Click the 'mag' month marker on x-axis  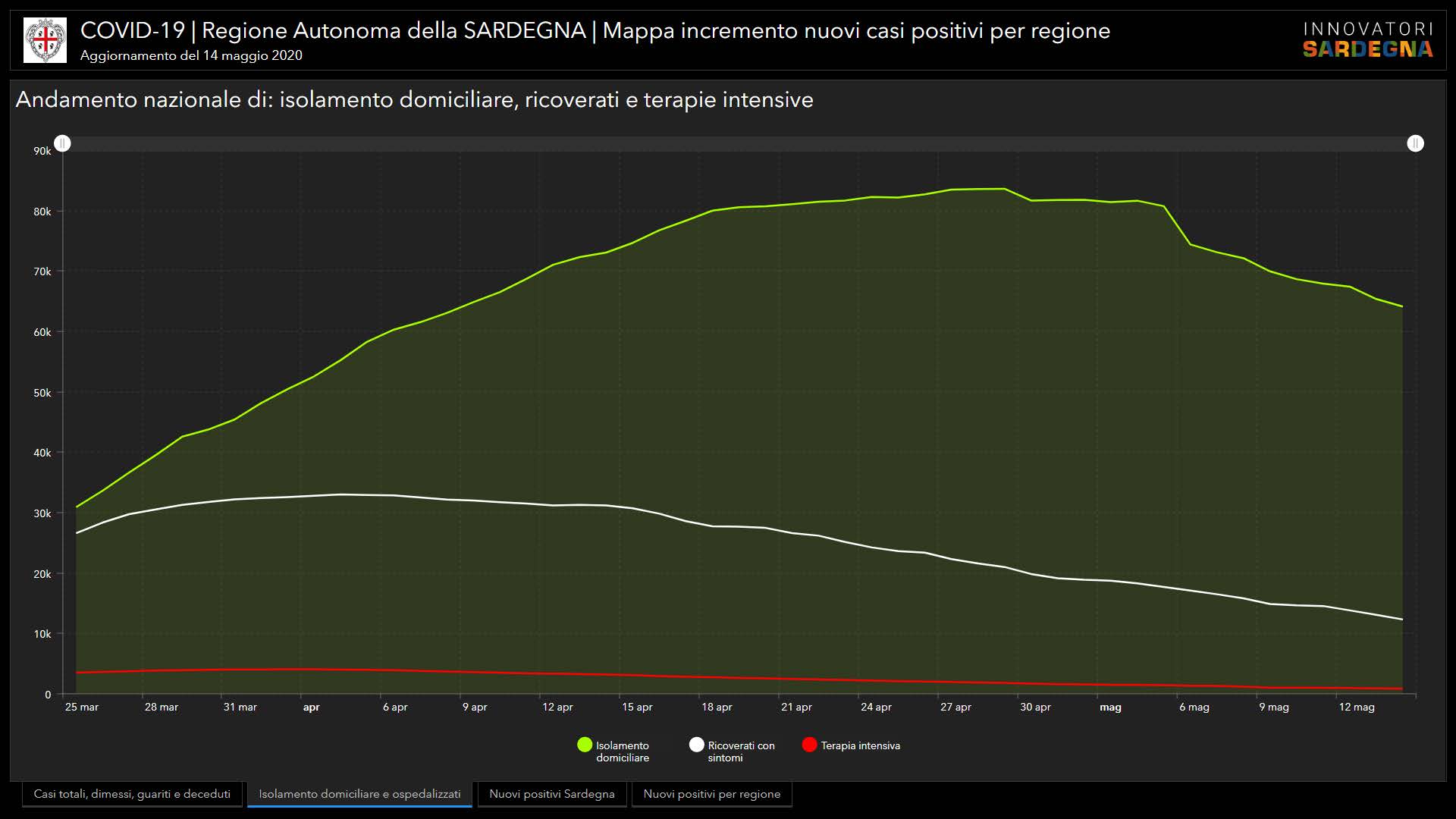click(x=1110, y=707)
